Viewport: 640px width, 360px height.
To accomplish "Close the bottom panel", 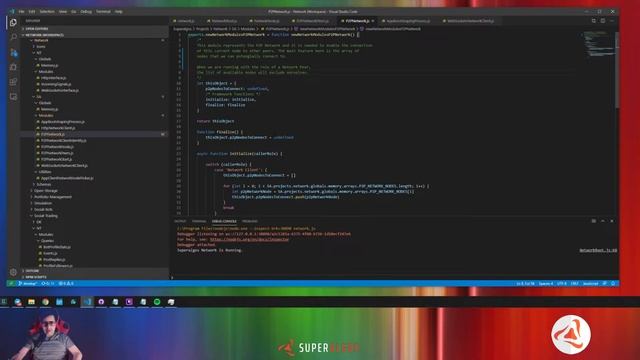I will [612, 221].
